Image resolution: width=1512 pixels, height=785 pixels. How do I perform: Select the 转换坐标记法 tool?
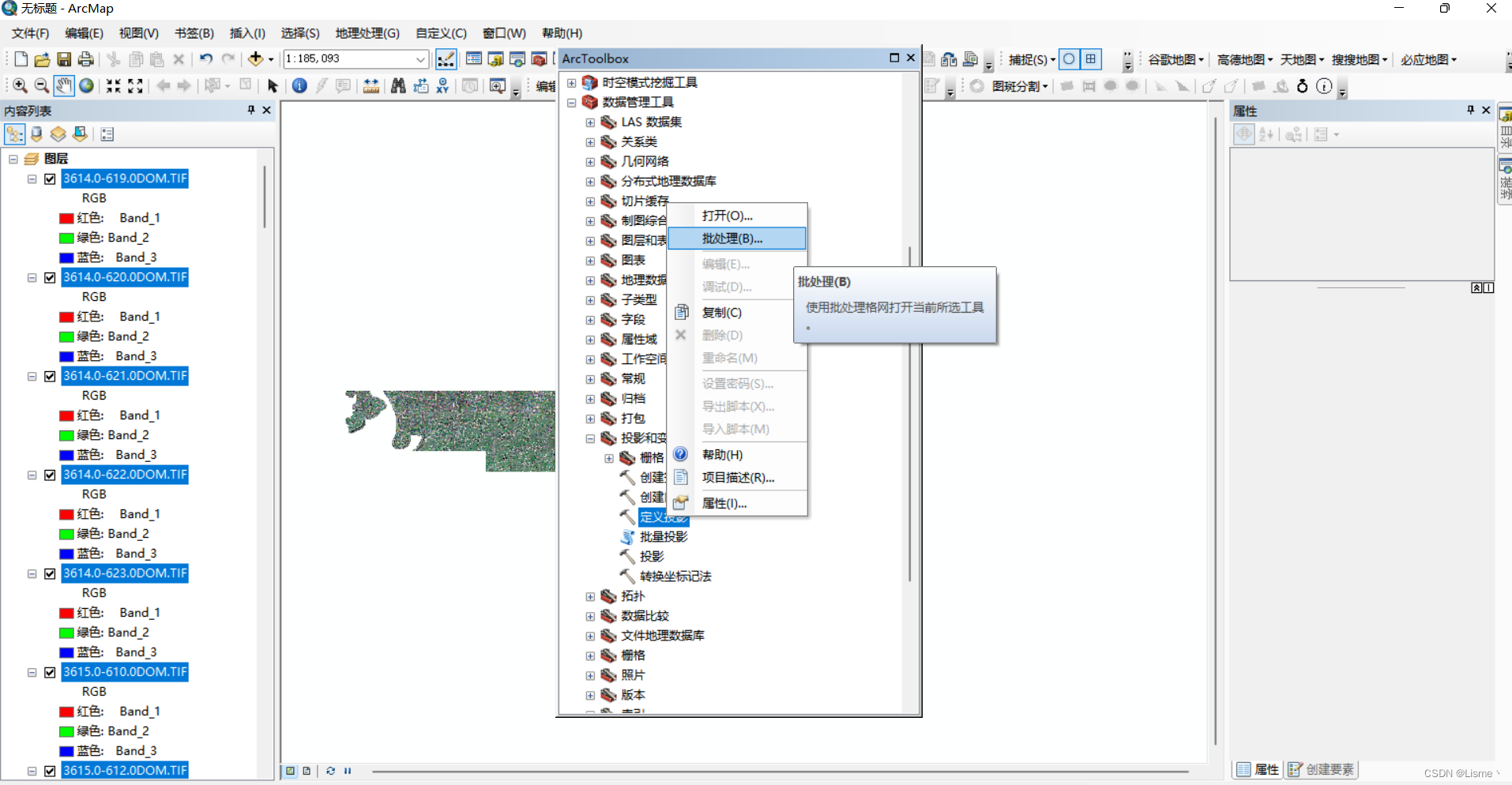(x=675, y=577)
